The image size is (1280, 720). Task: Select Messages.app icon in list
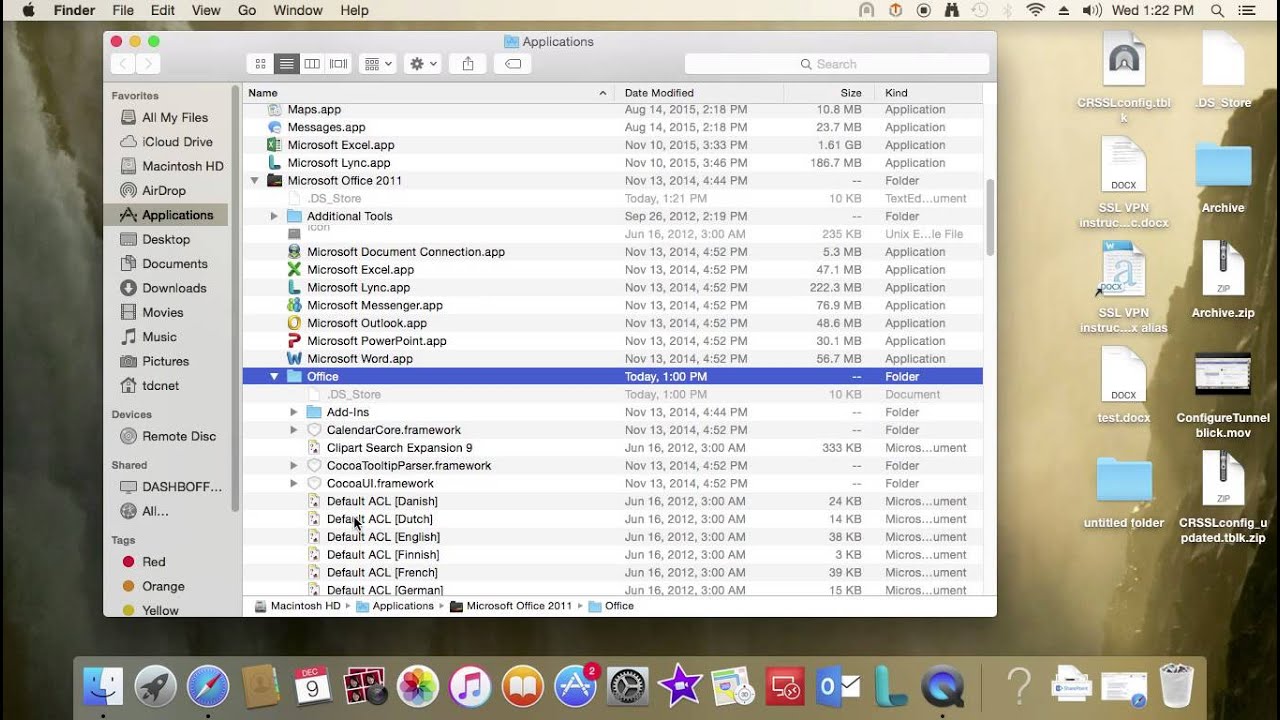275,127
